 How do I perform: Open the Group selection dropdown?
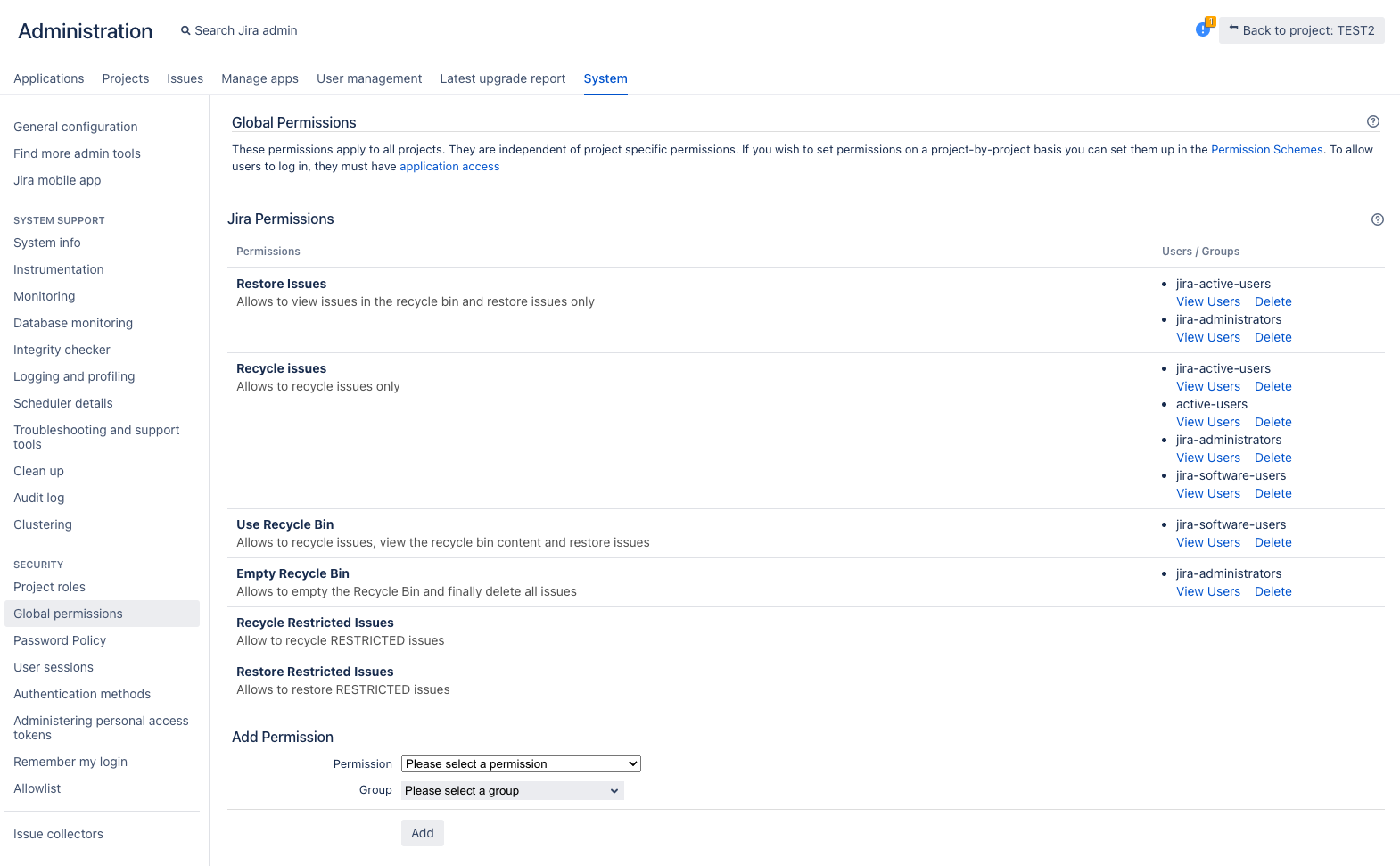coord(512,790)
